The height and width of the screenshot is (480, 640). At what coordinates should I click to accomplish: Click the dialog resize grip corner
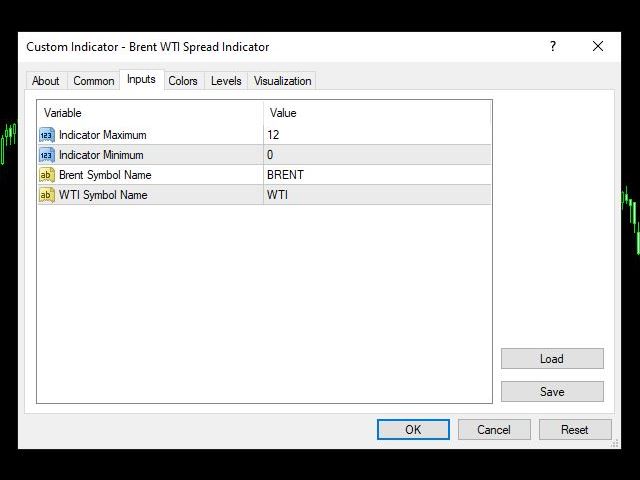615,444
